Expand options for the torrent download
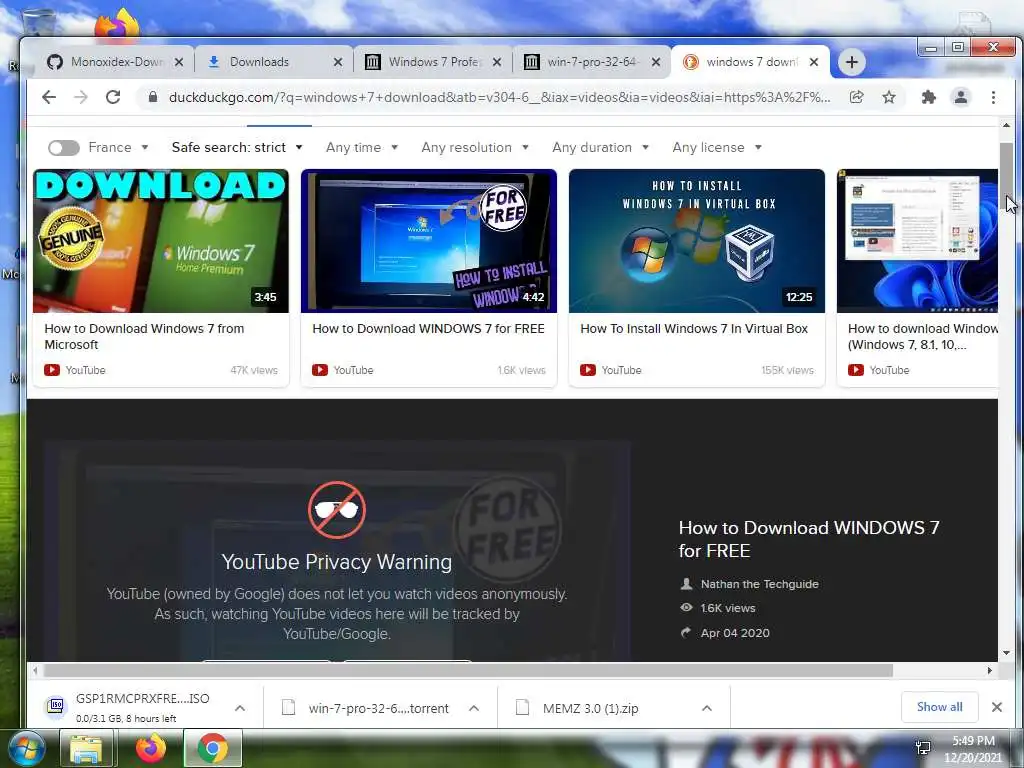The height and width of the screenshot is (768, 1024). coord(474,708)
